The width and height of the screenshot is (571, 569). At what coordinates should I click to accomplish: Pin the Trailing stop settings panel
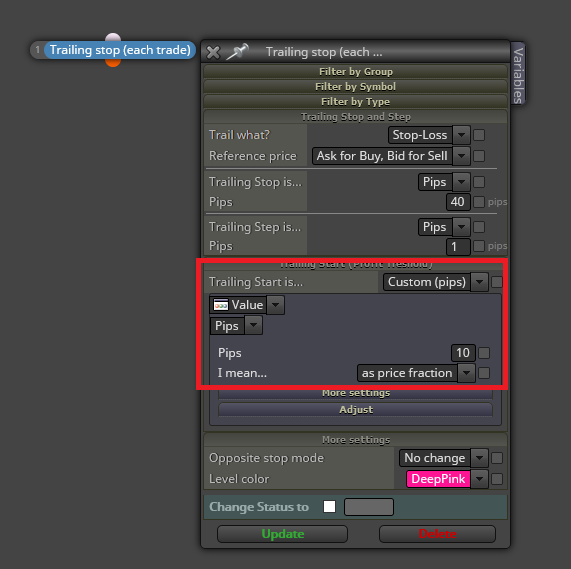(237, 51)
